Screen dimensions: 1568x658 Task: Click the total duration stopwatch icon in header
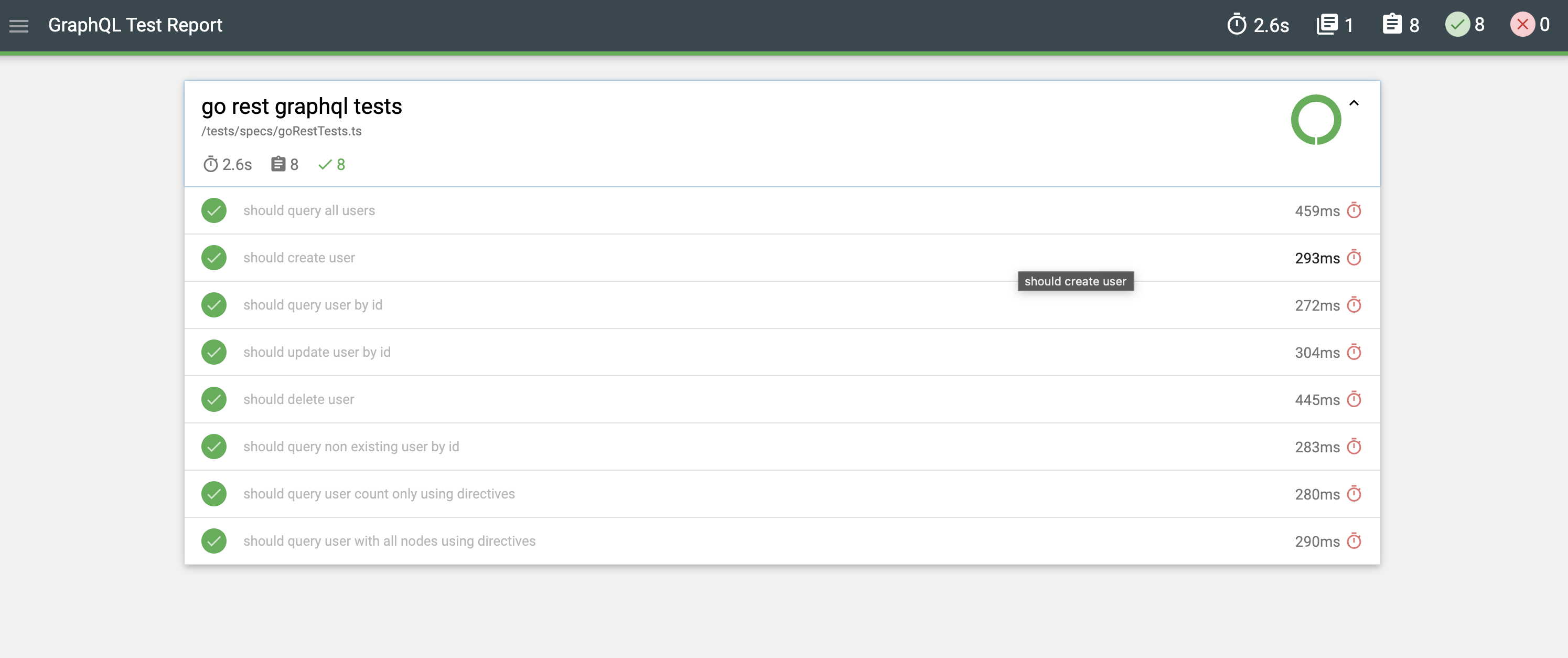(1236, 24)
